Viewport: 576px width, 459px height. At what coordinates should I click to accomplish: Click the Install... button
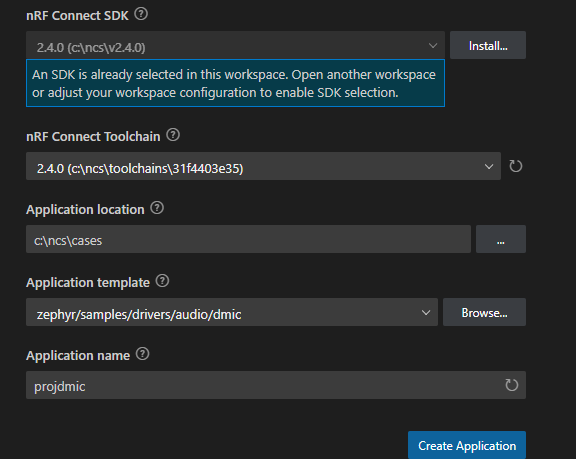point(488,45)
